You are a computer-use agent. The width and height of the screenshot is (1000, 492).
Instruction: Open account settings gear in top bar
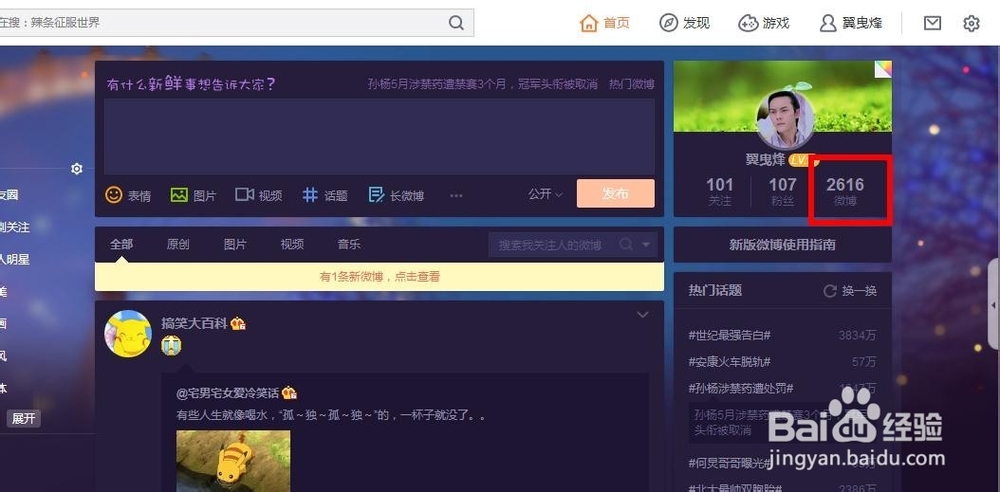click(x=971, y=24)
